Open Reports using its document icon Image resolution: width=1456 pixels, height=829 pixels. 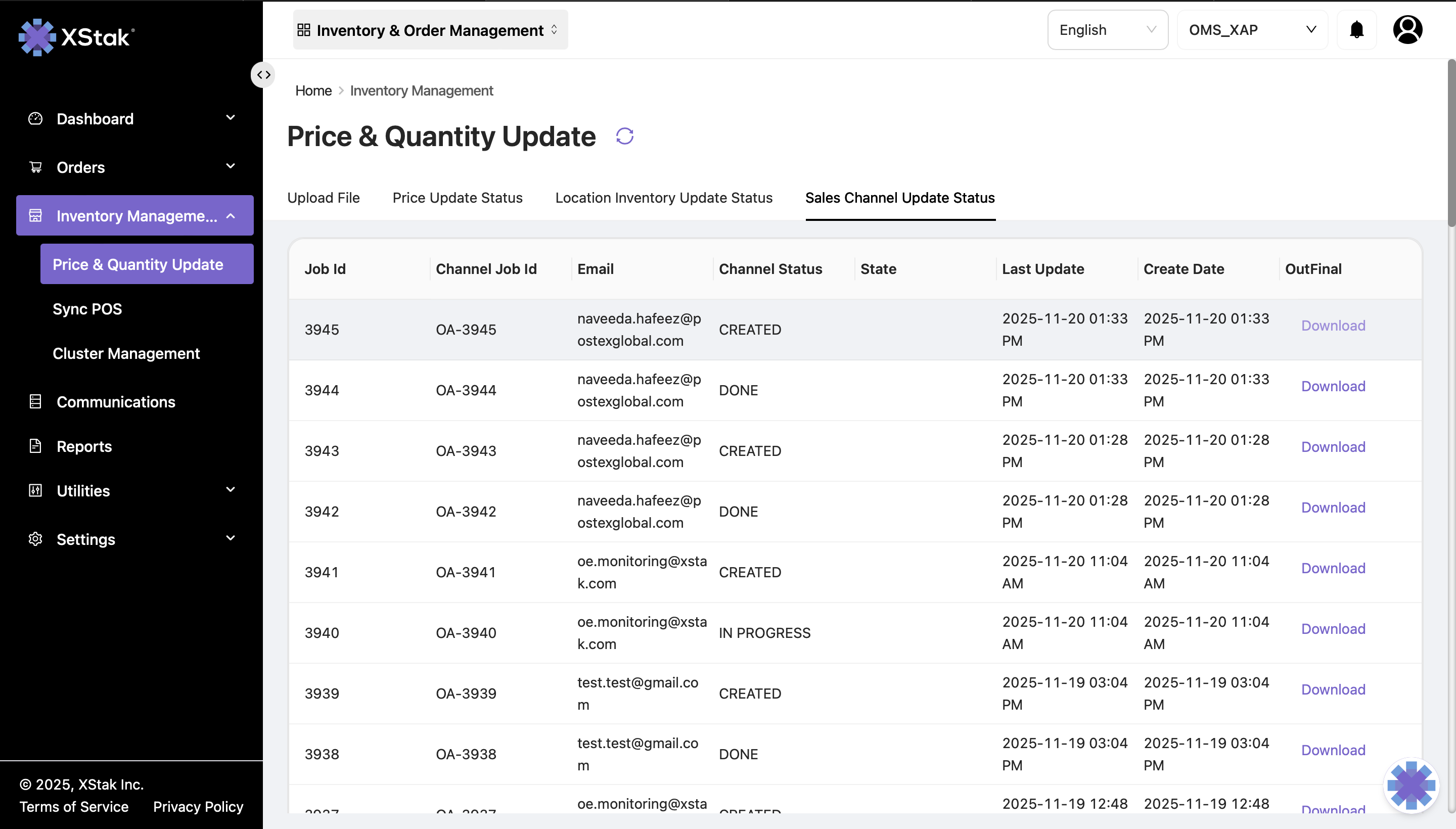pyautogui.click(x=35, y=446)
